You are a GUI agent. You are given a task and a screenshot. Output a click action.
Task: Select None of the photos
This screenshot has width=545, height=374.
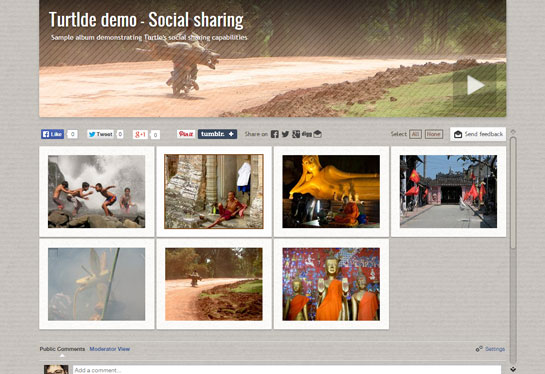[434, 134]
